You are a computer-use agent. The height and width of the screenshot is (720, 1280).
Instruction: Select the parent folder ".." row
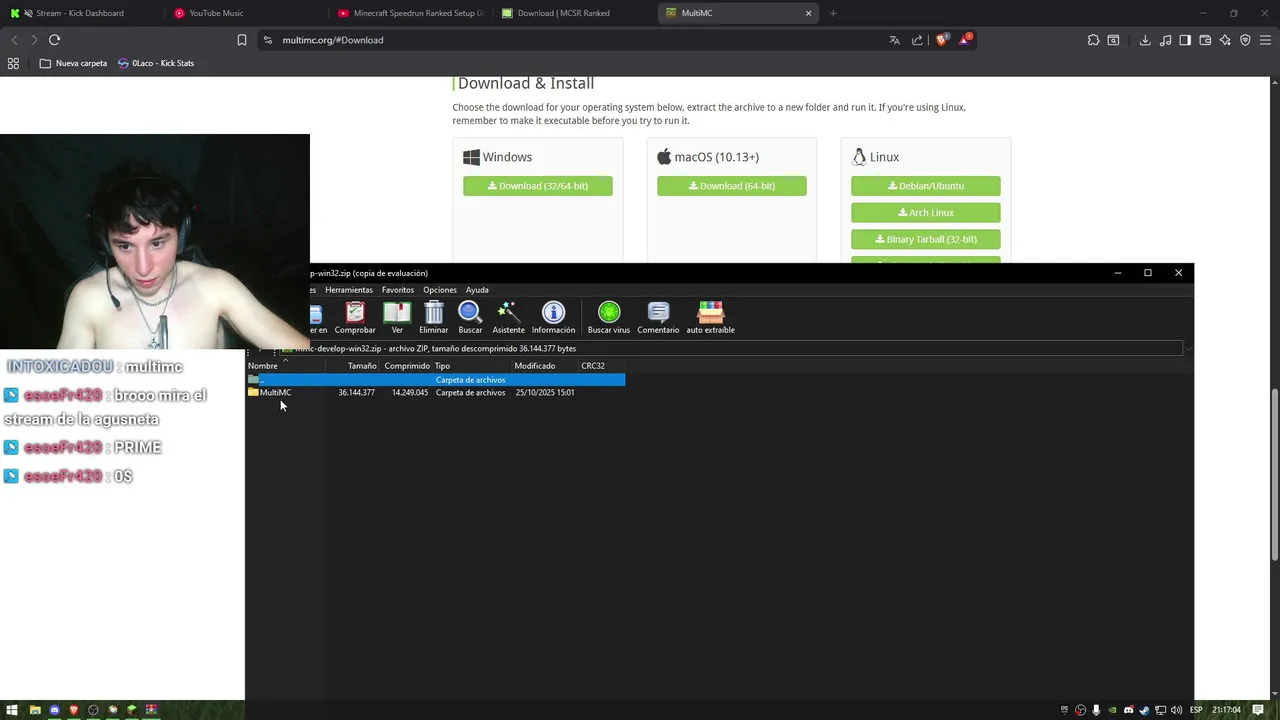pyautogui.click(x=435, y=380)
